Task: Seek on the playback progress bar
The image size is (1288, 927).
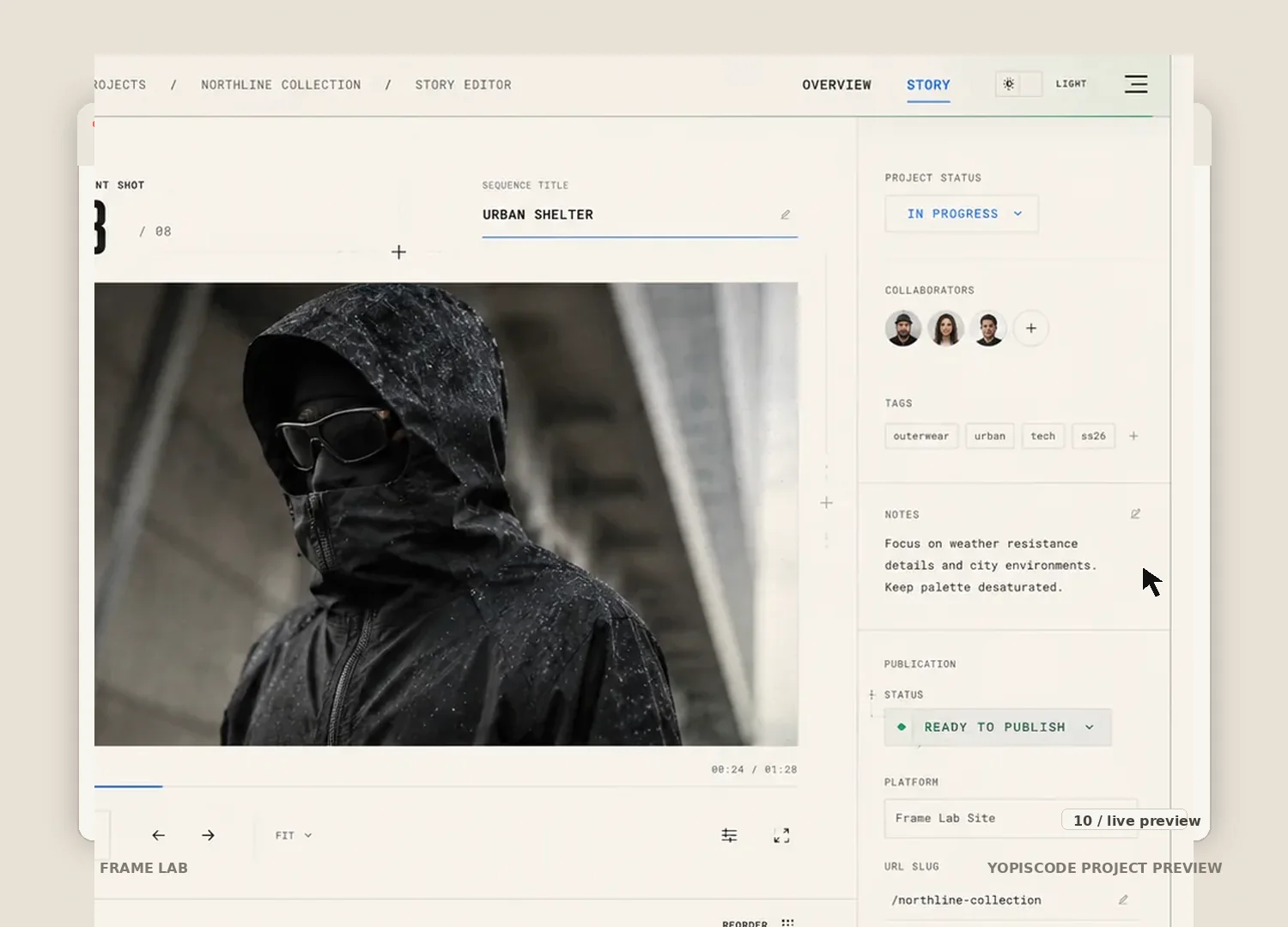Action: [446, 786]
